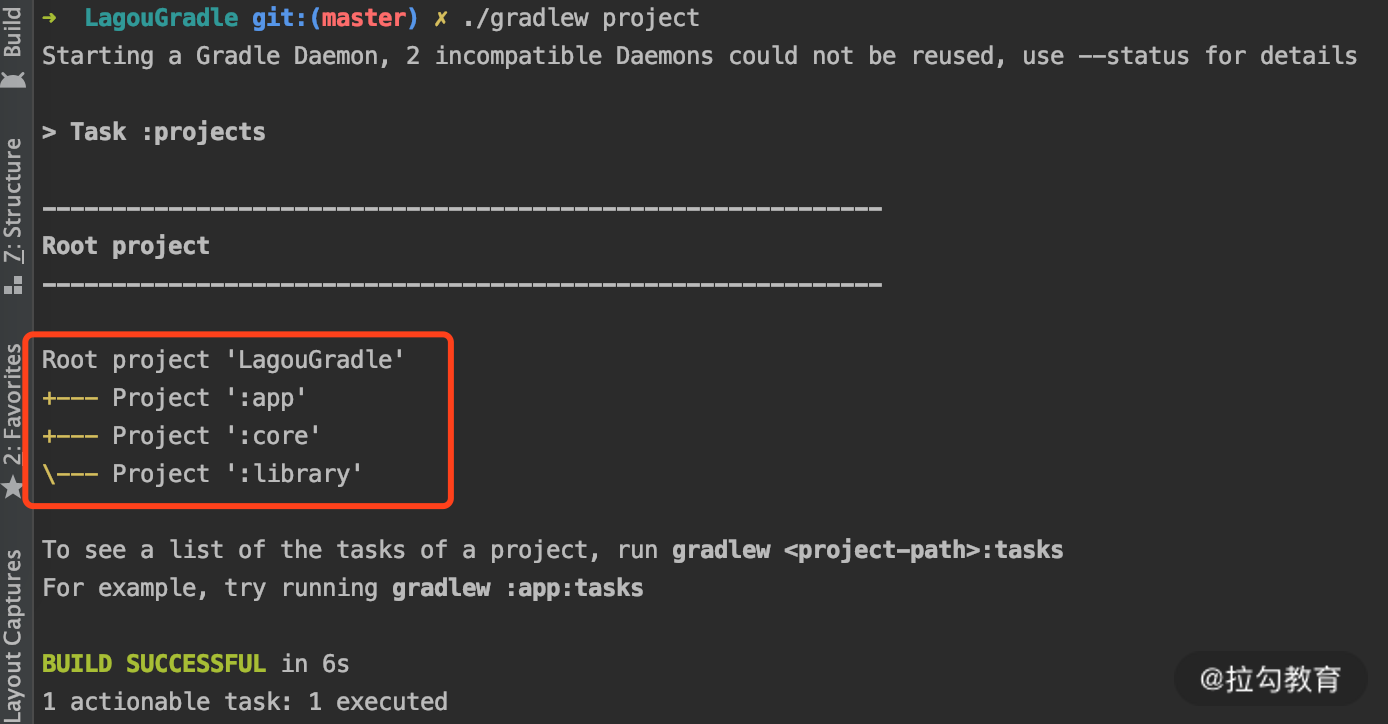Click the green BUILD SUCCESSFUL message

click(154, 664)
